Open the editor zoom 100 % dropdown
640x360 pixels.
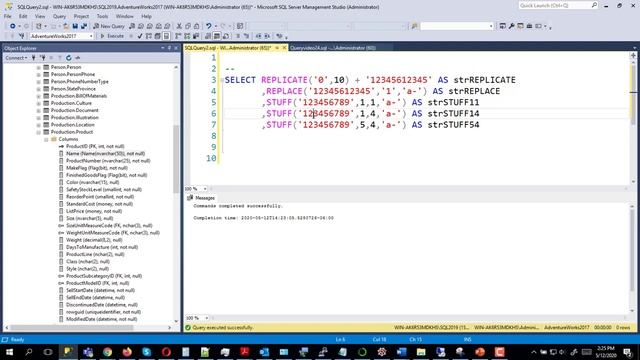coord(205,189)
